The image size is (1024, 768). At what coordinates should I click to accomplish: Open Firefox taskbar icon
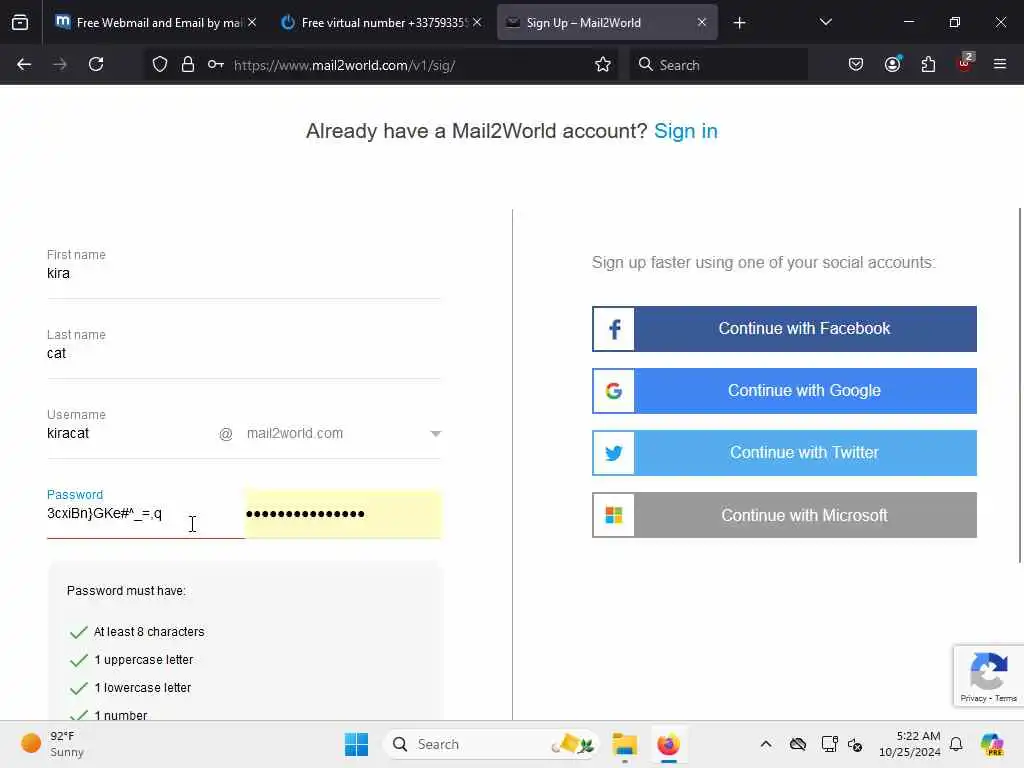pos(668,744)
